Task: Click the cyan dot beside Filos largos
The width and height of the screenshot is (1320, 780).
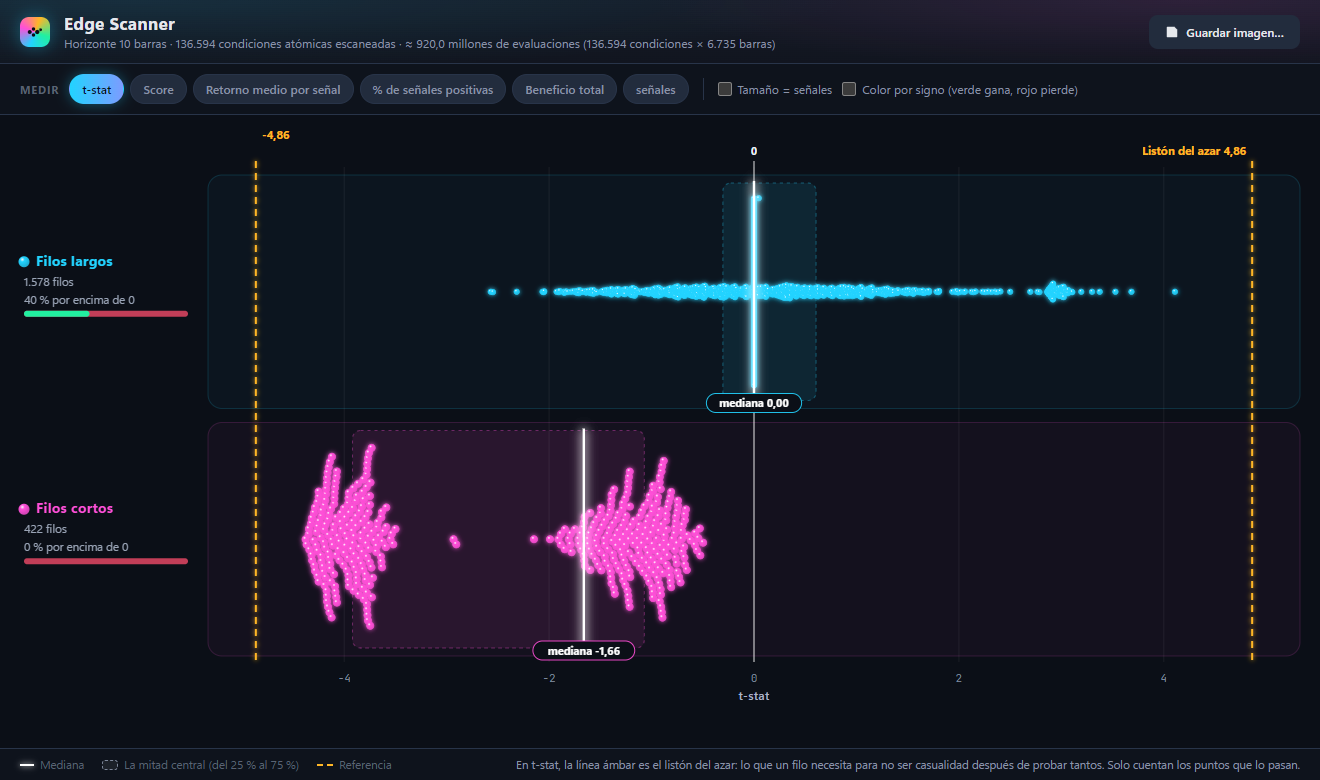Action: pos(24,261)
